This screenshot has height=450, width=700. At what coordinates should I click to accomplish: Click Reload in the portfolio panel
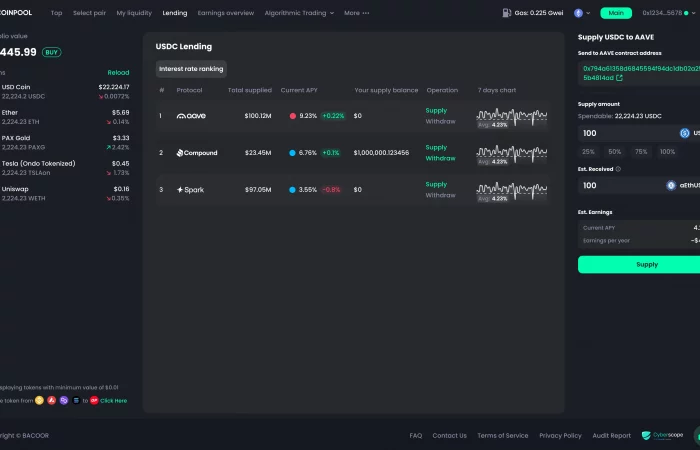118,72
